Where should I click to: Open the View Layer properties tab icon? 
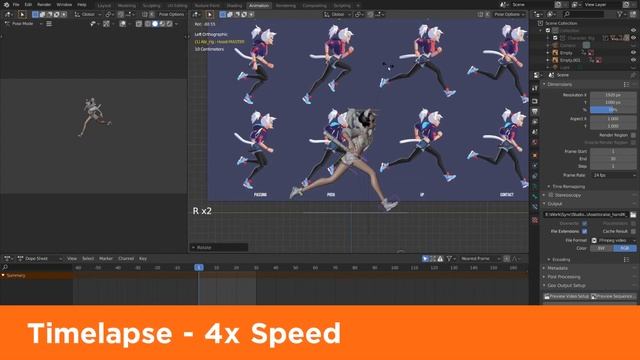point(535,122)
